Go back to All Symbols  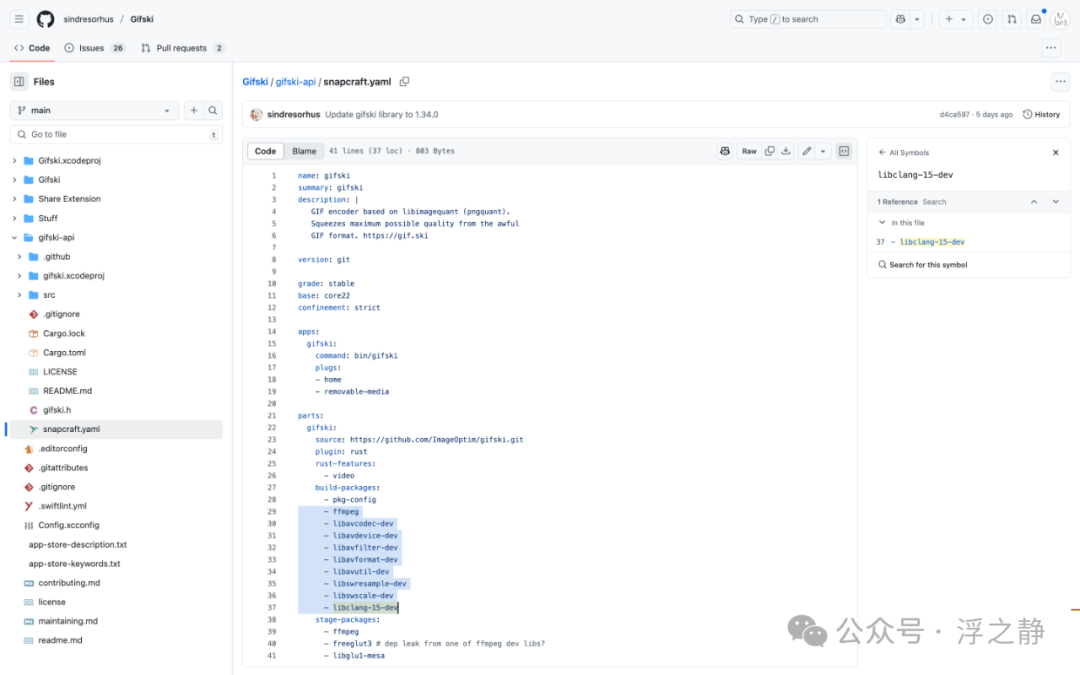tap(904, 152)
